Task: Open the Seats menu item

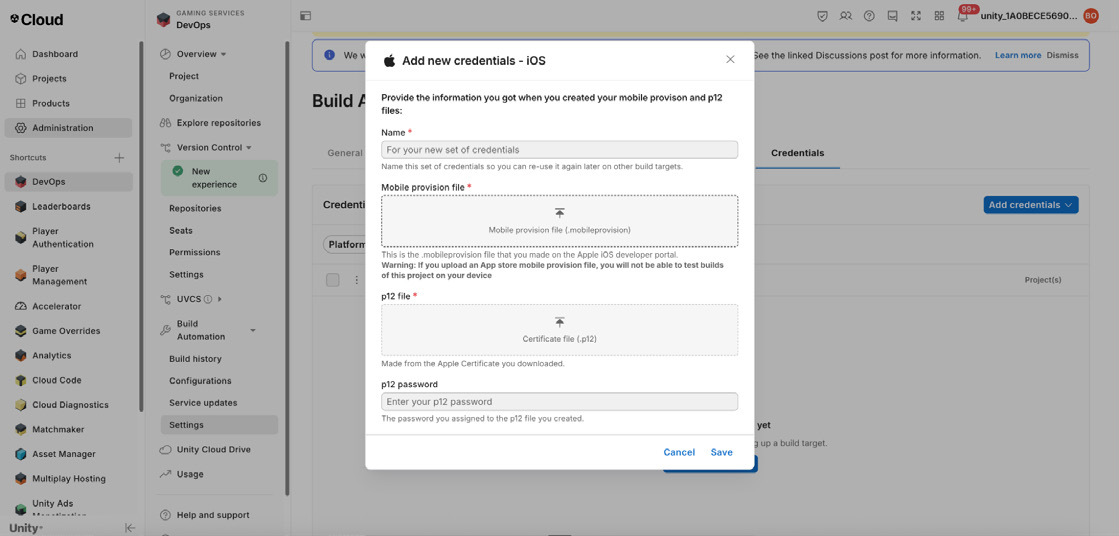Action: 181,231
